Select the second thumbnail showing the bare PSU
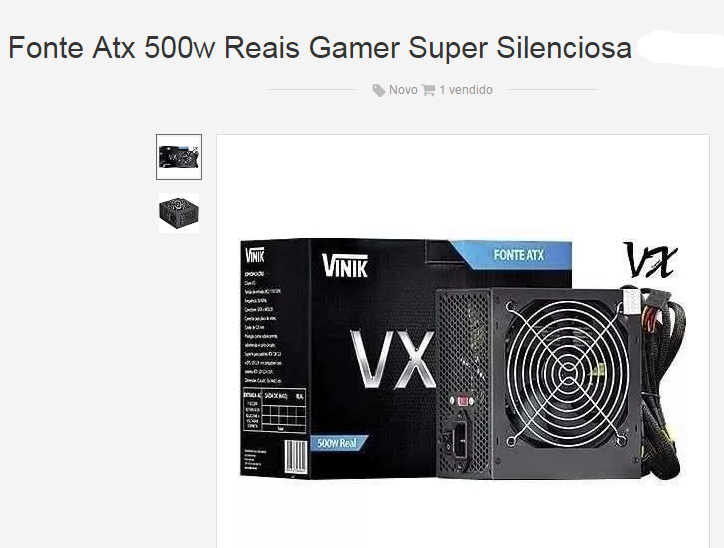Image resolution: width=724 pixels, height=548 pixels. pos(179,213)
